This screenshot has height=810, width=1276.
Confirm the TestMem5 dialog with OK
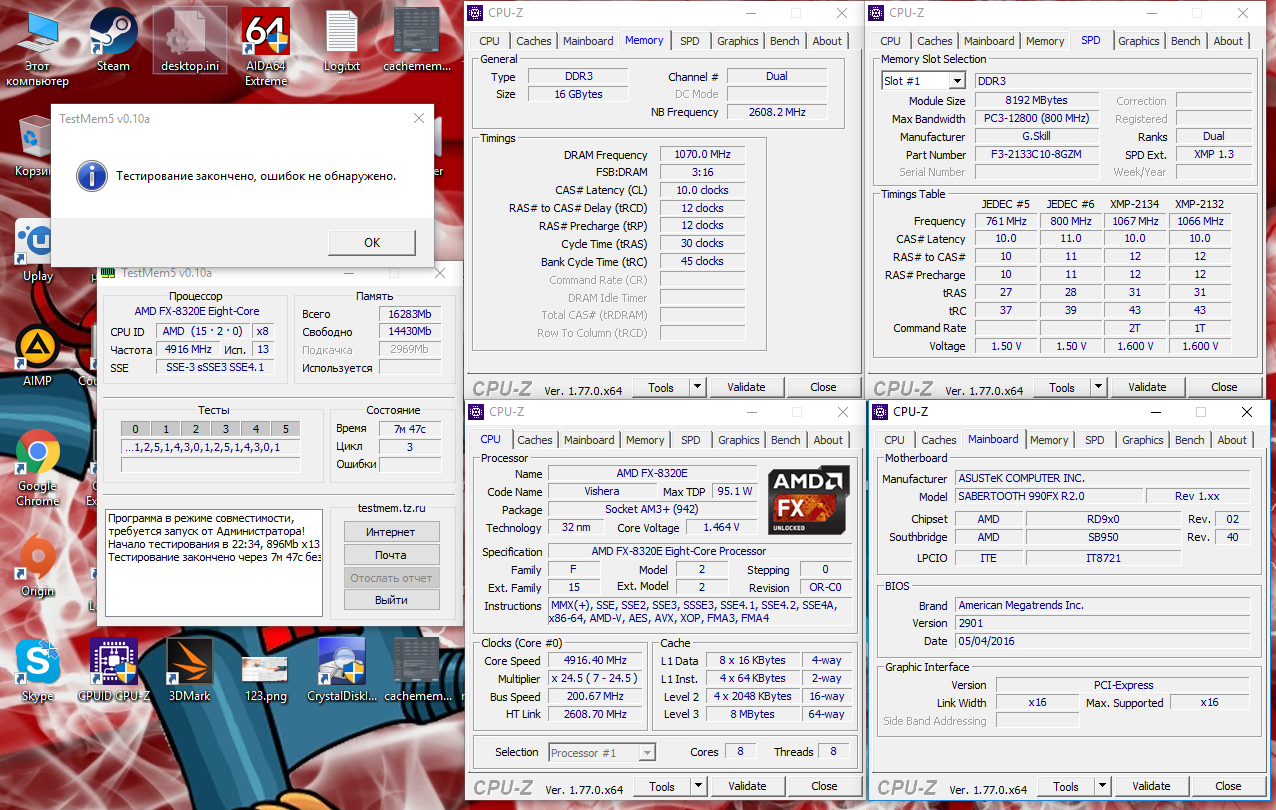point(372,242)
